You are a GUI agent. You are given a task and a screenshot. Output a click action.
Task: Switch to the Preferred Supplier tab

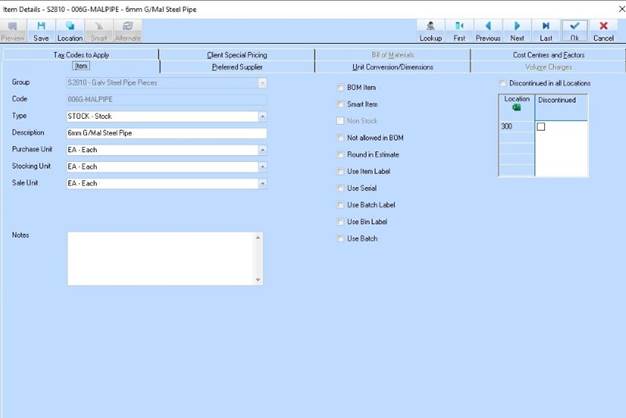(237, 66)
